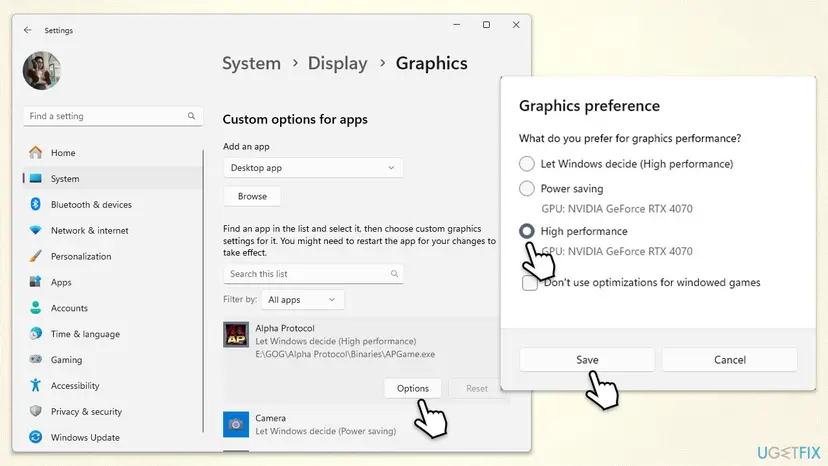
Task: Click the Personalization paintbrush icon
Action: [35, 256]
